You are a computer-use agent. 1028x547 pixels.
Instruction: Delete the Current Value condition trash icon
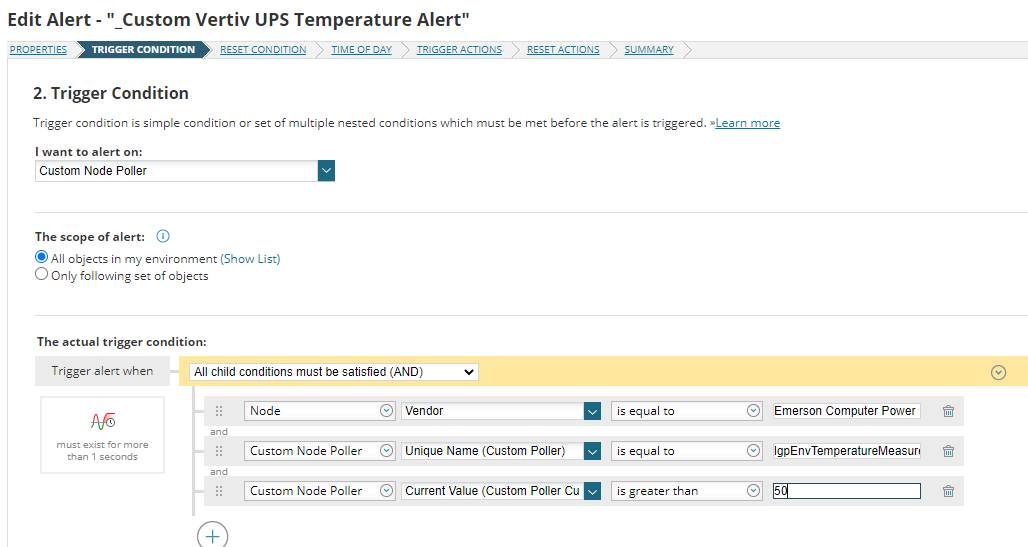948,491
